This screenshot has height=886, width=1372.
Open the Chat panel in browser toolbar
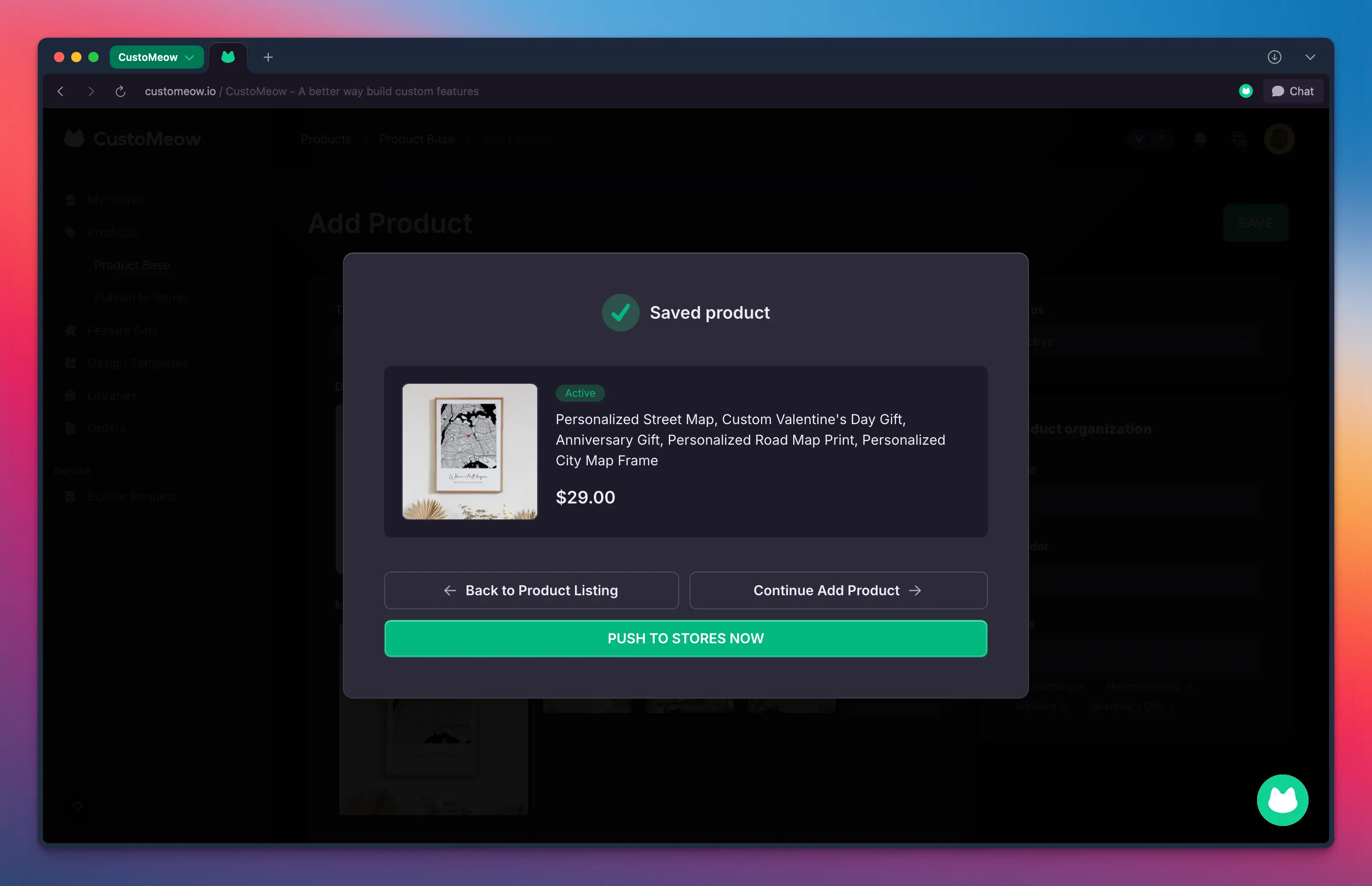(x=1293, y=91)
